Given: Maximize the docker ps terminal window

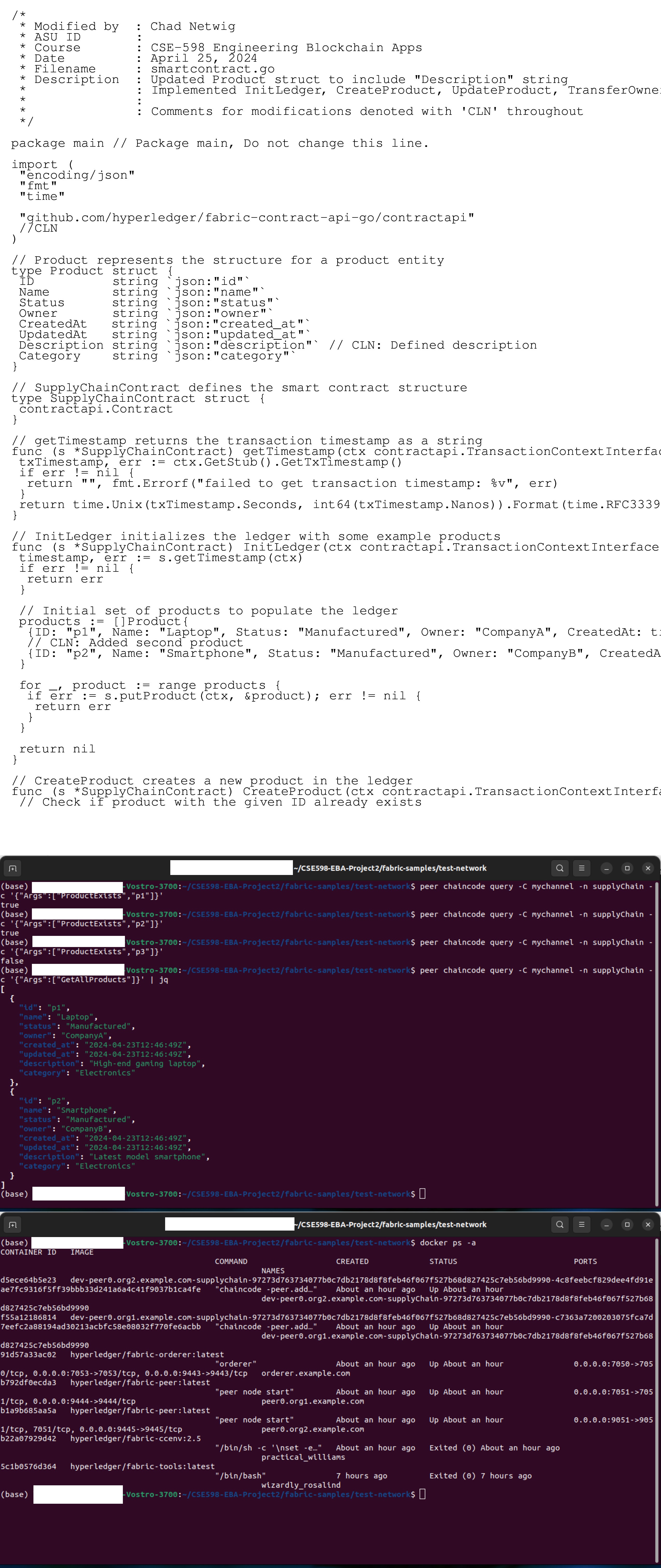Looking at the screenshot, I should [x=627, y=1224].
